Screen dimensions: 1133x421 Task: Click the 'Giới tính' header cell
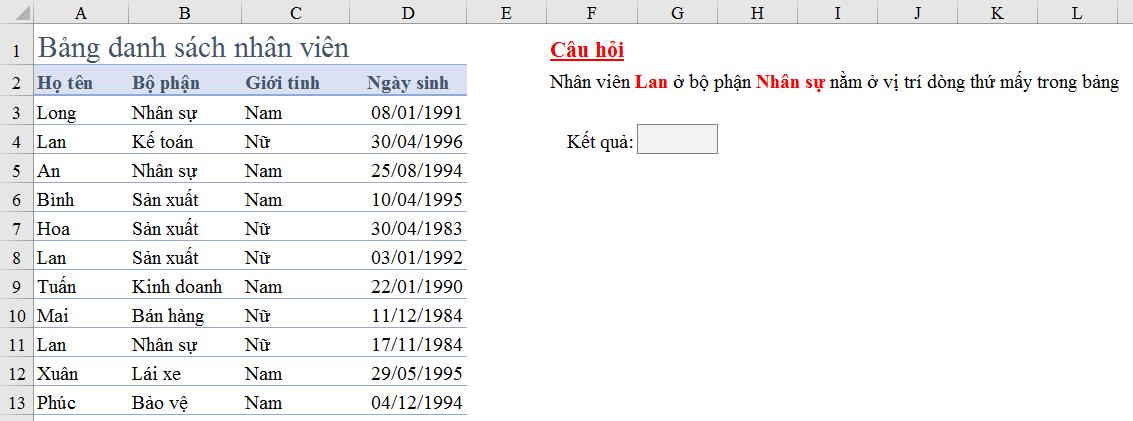pos(283,83)
